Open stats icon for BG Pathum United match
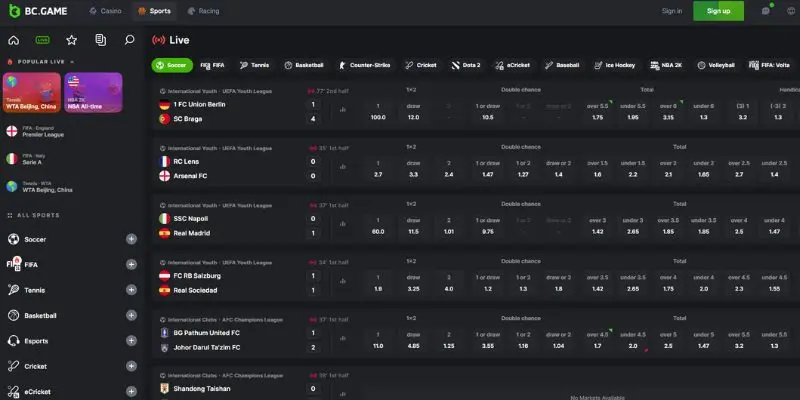This screenshot has width=800, height=400. [x=342, y=338]
